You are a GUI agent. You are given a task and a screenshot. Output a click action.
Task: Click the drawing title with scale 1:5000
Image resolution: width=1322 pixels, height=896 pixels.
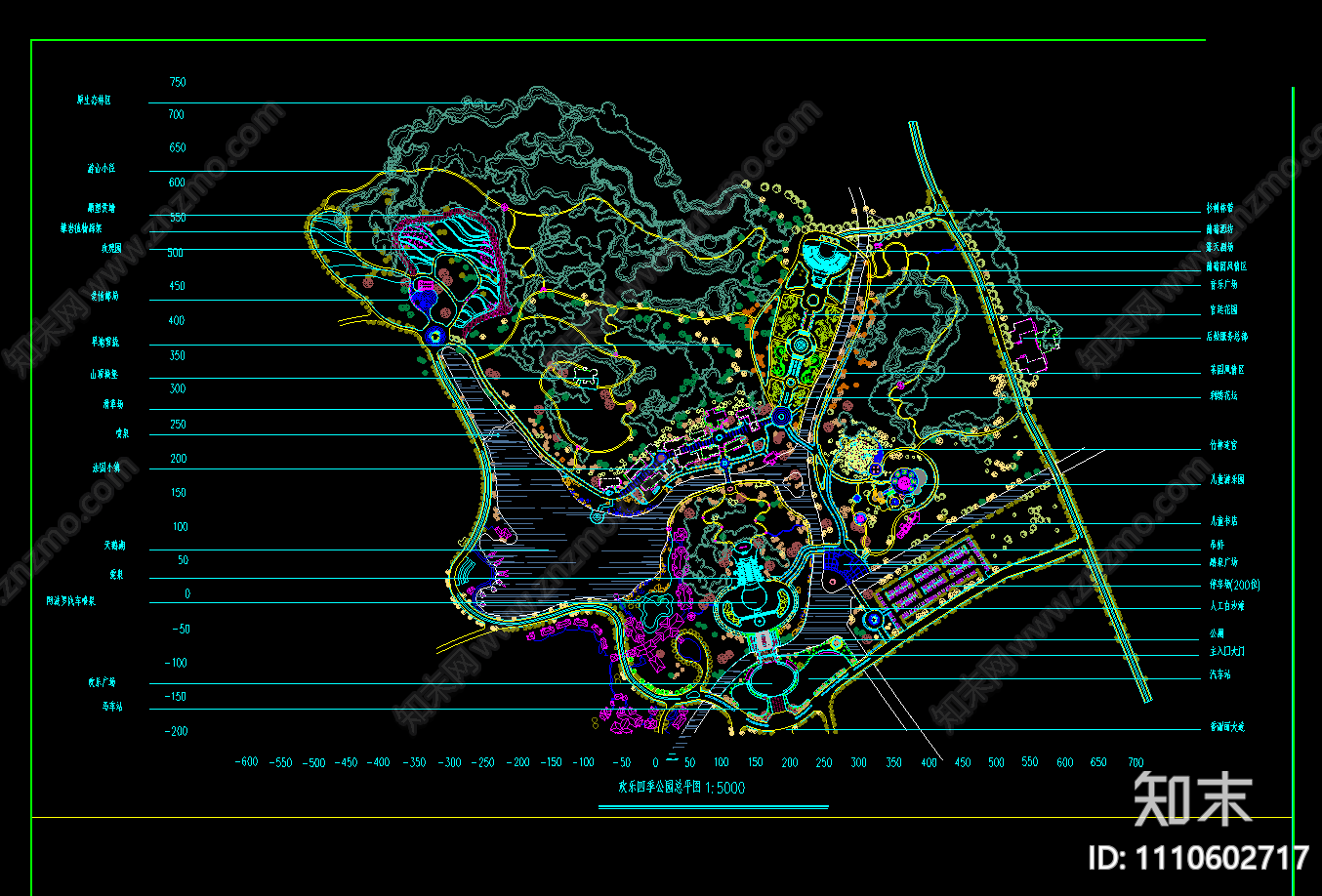(x=682, y=788)
